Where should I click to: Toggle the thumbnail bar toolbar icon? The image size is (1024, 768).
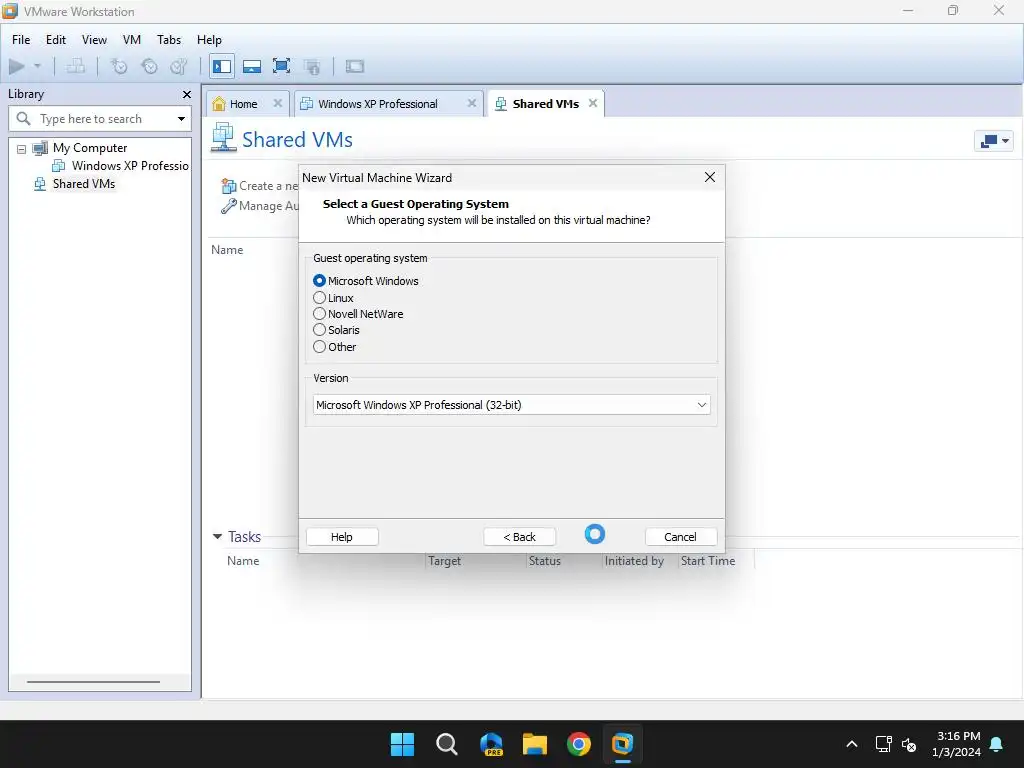tap(252, 66)
